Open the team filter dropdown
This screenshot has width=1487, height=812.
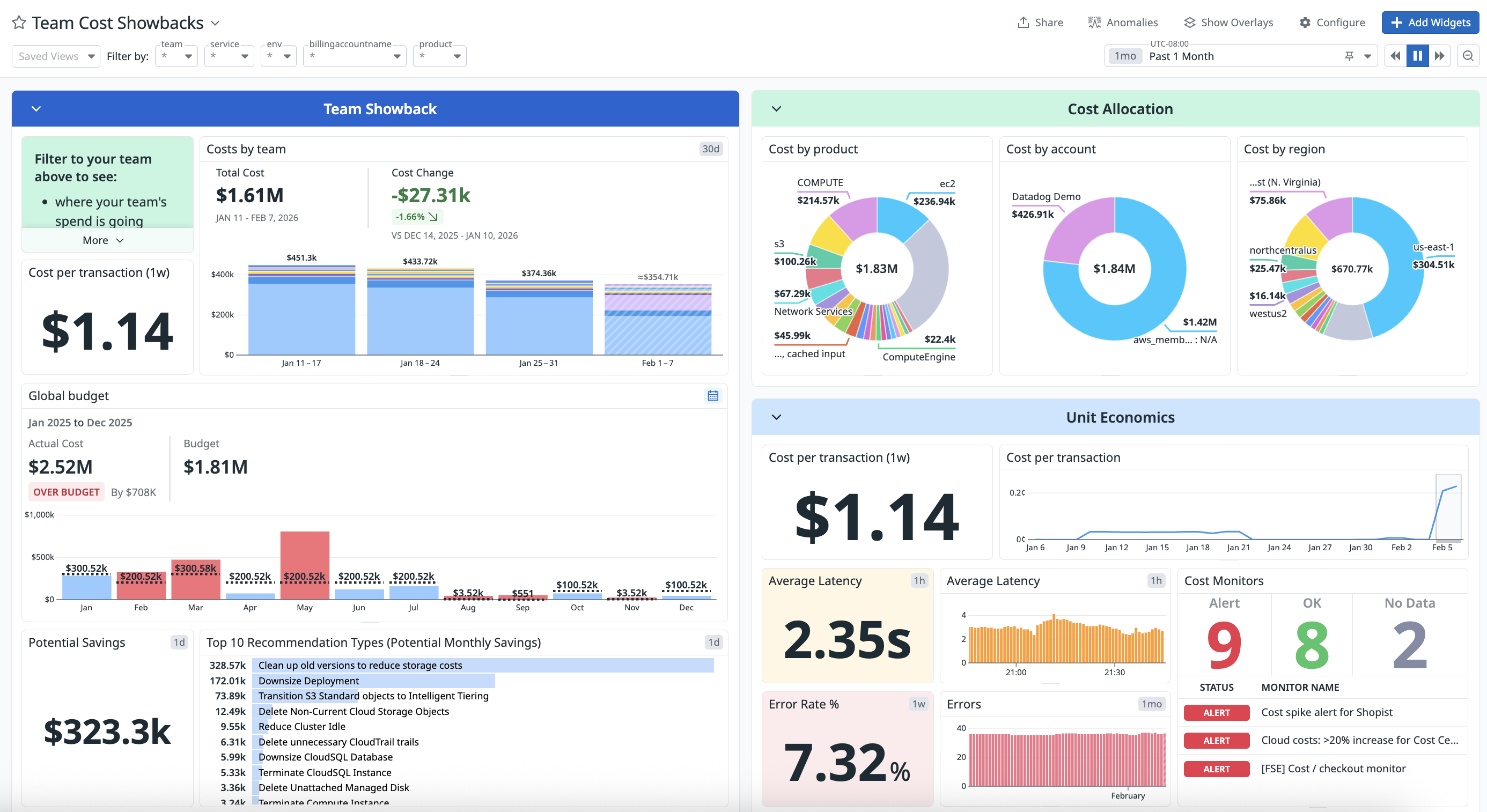tap(176, 56)
